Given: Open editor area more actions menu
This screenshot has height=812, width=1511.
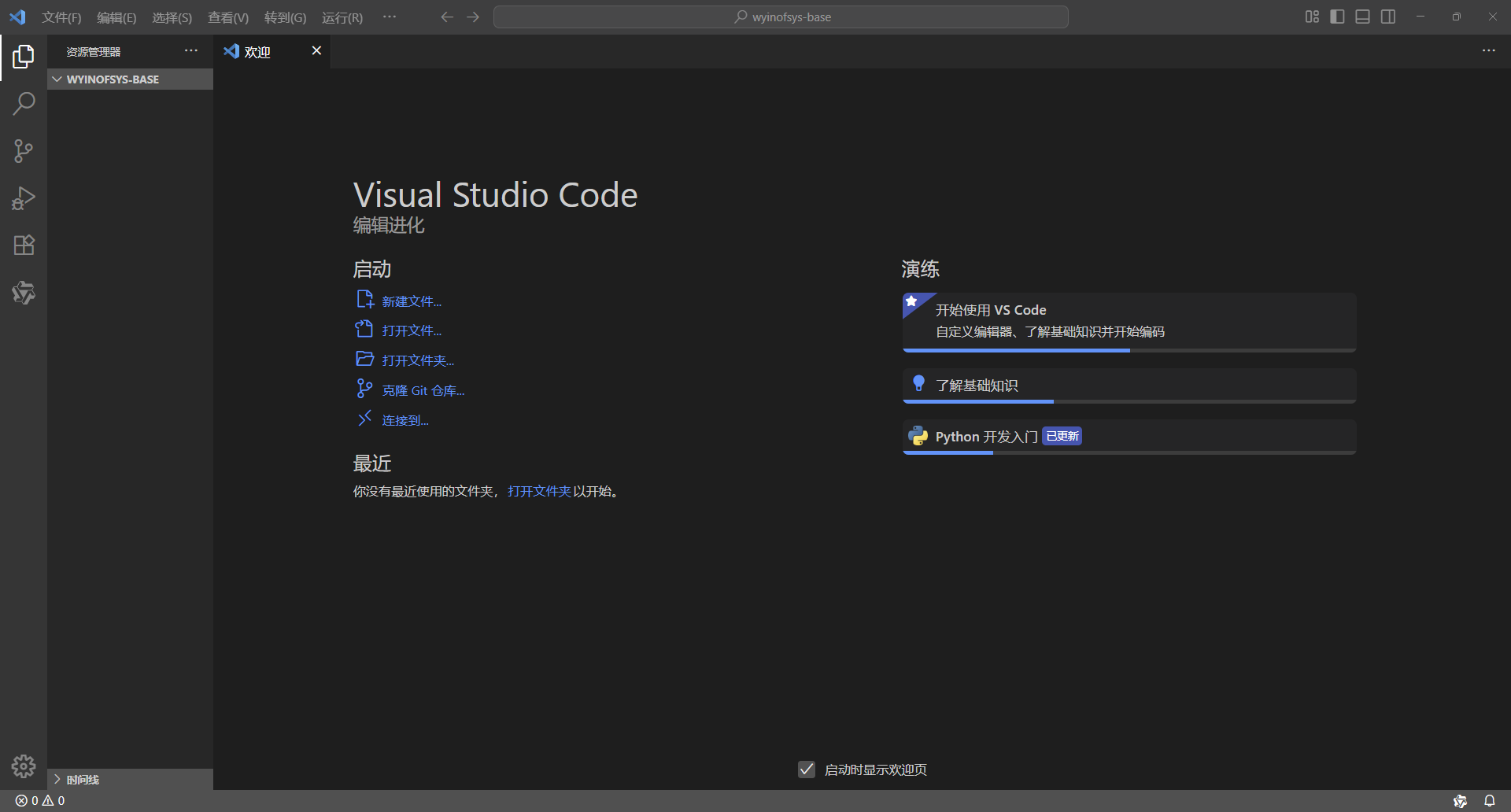Looking at the screenshot, I should pyautogui.click(x=1489, y=50).
